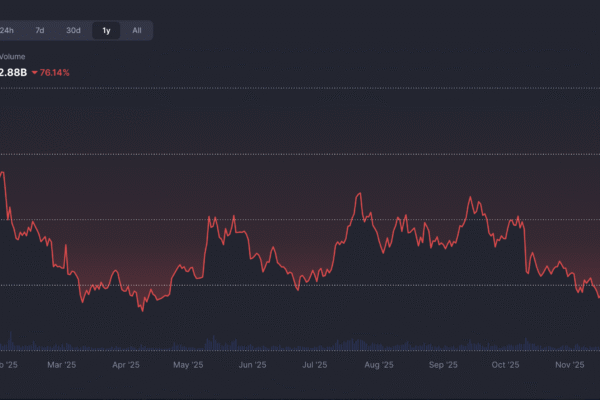This screenshot has width=600, height=400.
Task: Select the 24h time range tab
Action: (x=8, y=30)
